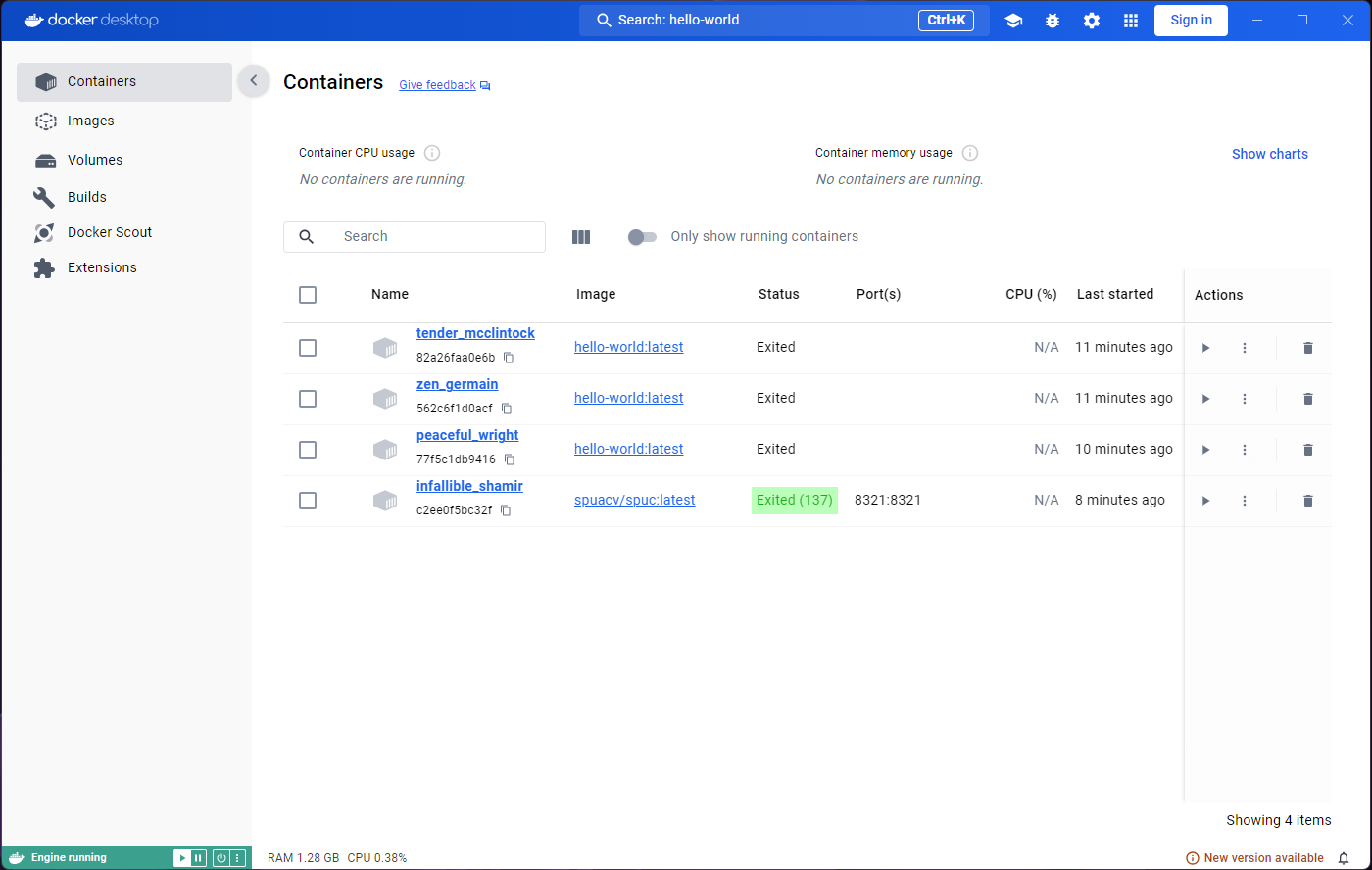Open the Troubleshoot bug icon

[1053, 21]
